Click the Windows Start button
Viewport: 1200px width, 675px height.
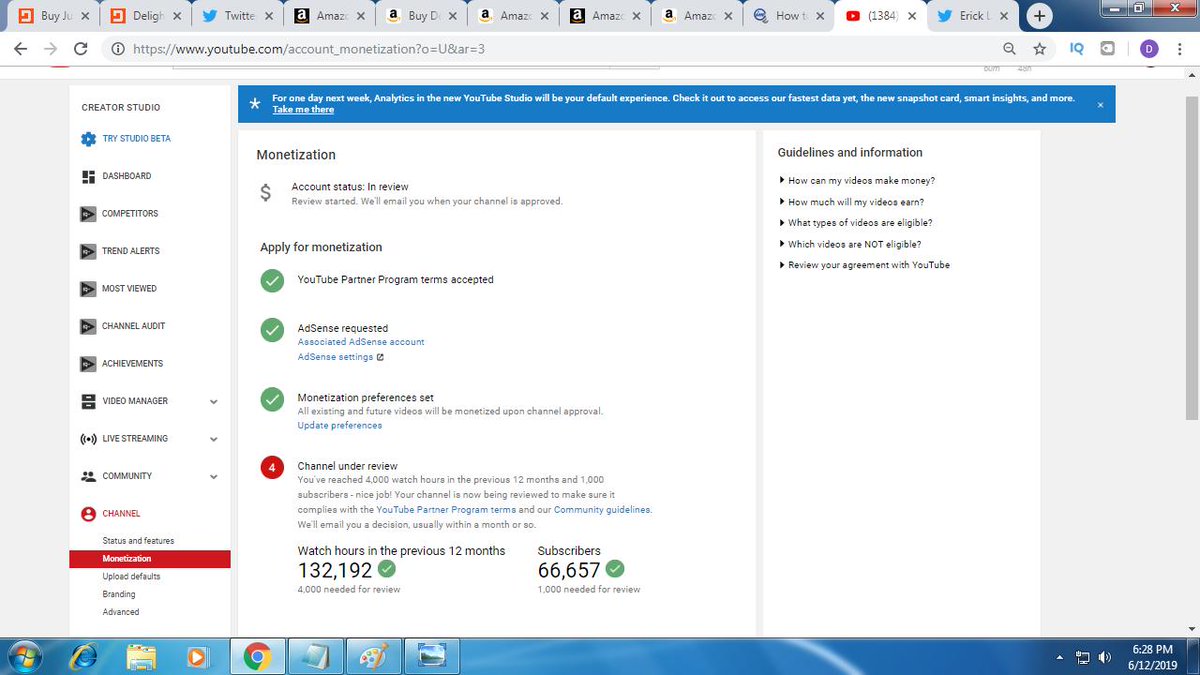[27, 656]
